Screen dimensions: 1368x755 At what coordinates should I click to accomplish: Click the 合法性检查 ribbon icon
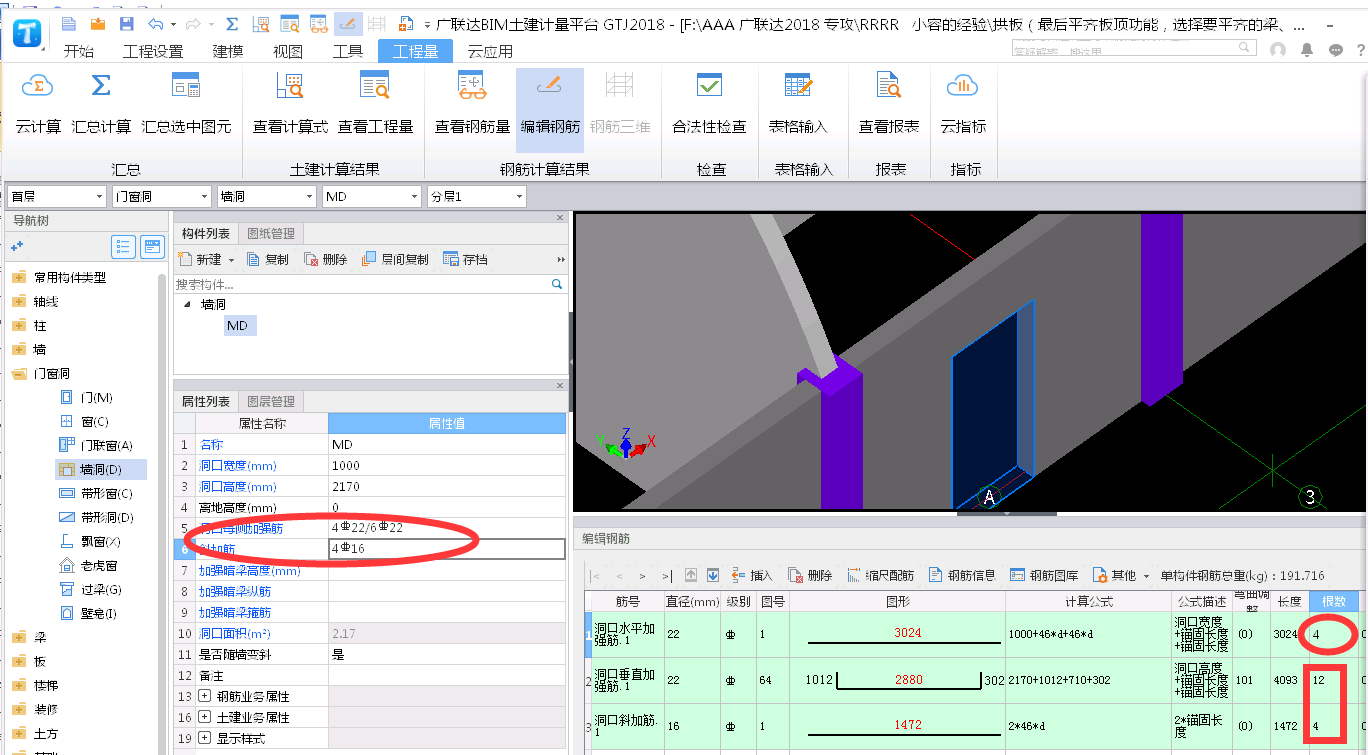click(x=709, y=87)
